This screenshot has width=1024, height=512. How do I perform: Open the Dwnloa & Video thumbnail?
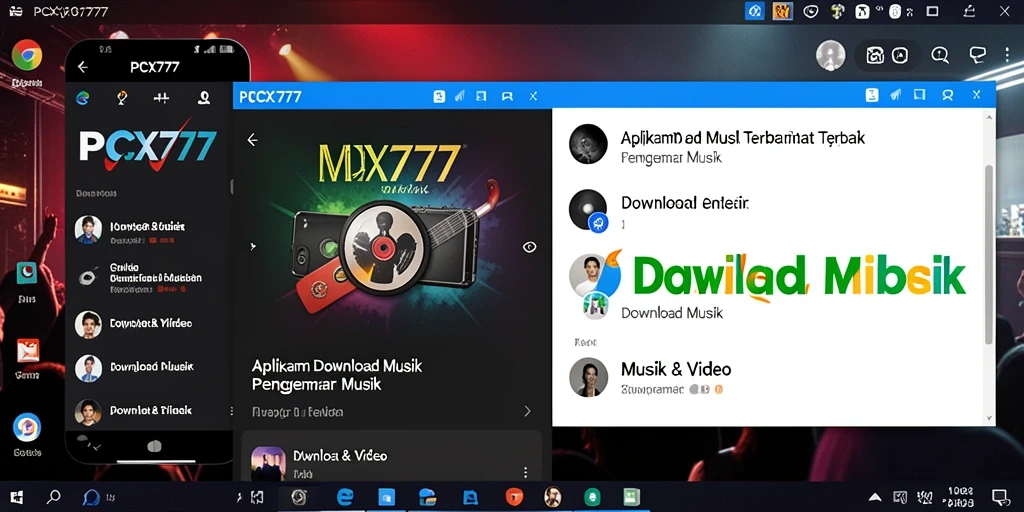(268, 463)
